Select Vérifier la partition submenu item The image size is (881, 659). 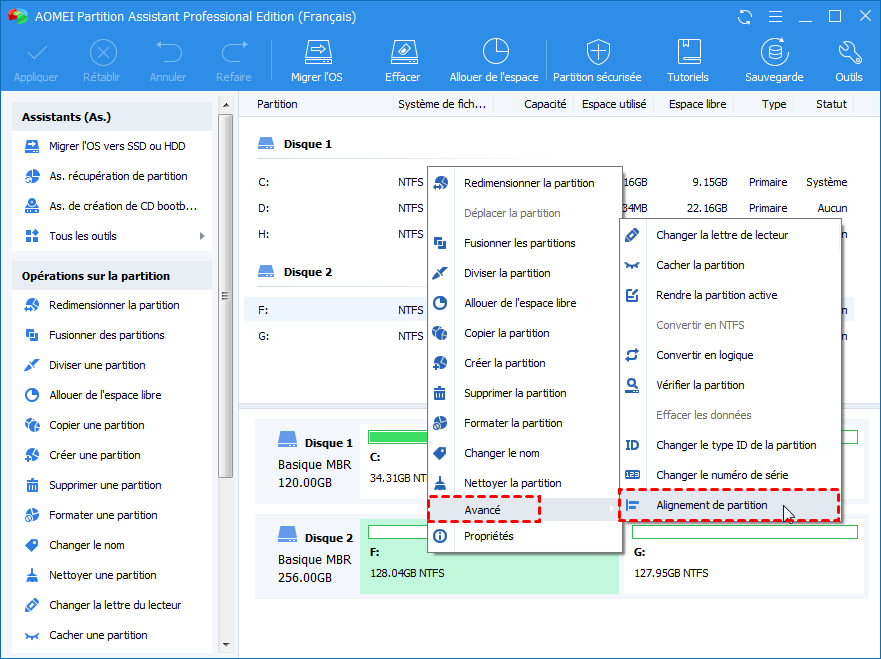pyautogui.click(x=730, y=385)
